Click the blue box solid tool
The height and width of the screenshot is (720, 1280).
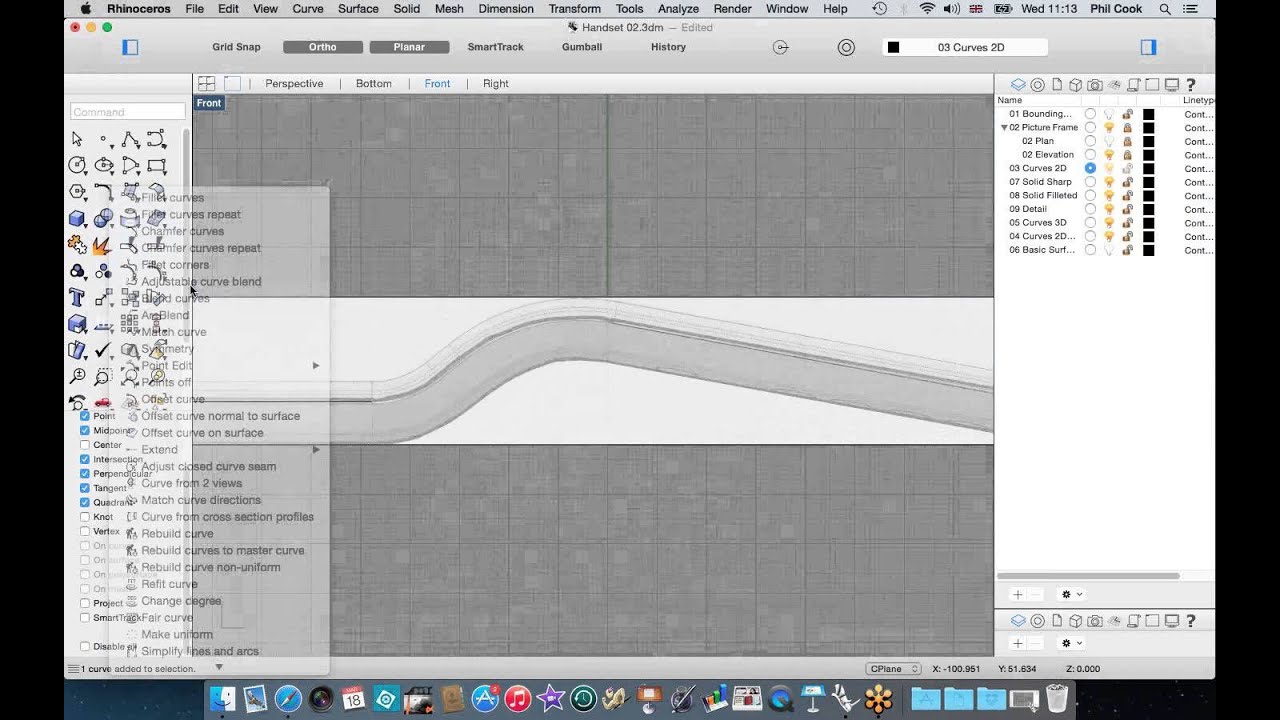pyautogui.click(x=77, y=218)
